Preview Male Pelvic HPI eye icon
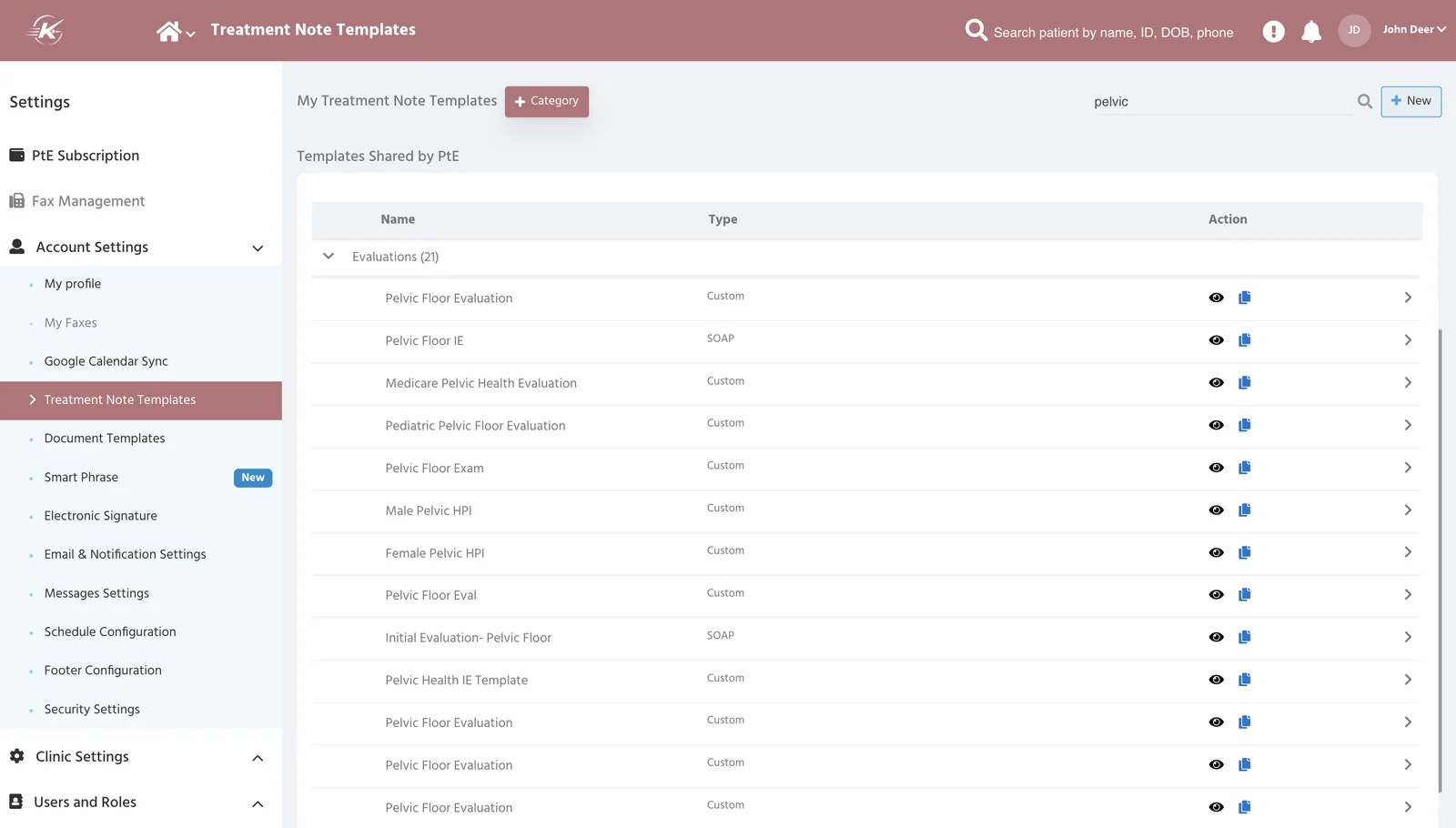The image size is (1456, 828). [x=1216, y=510]
